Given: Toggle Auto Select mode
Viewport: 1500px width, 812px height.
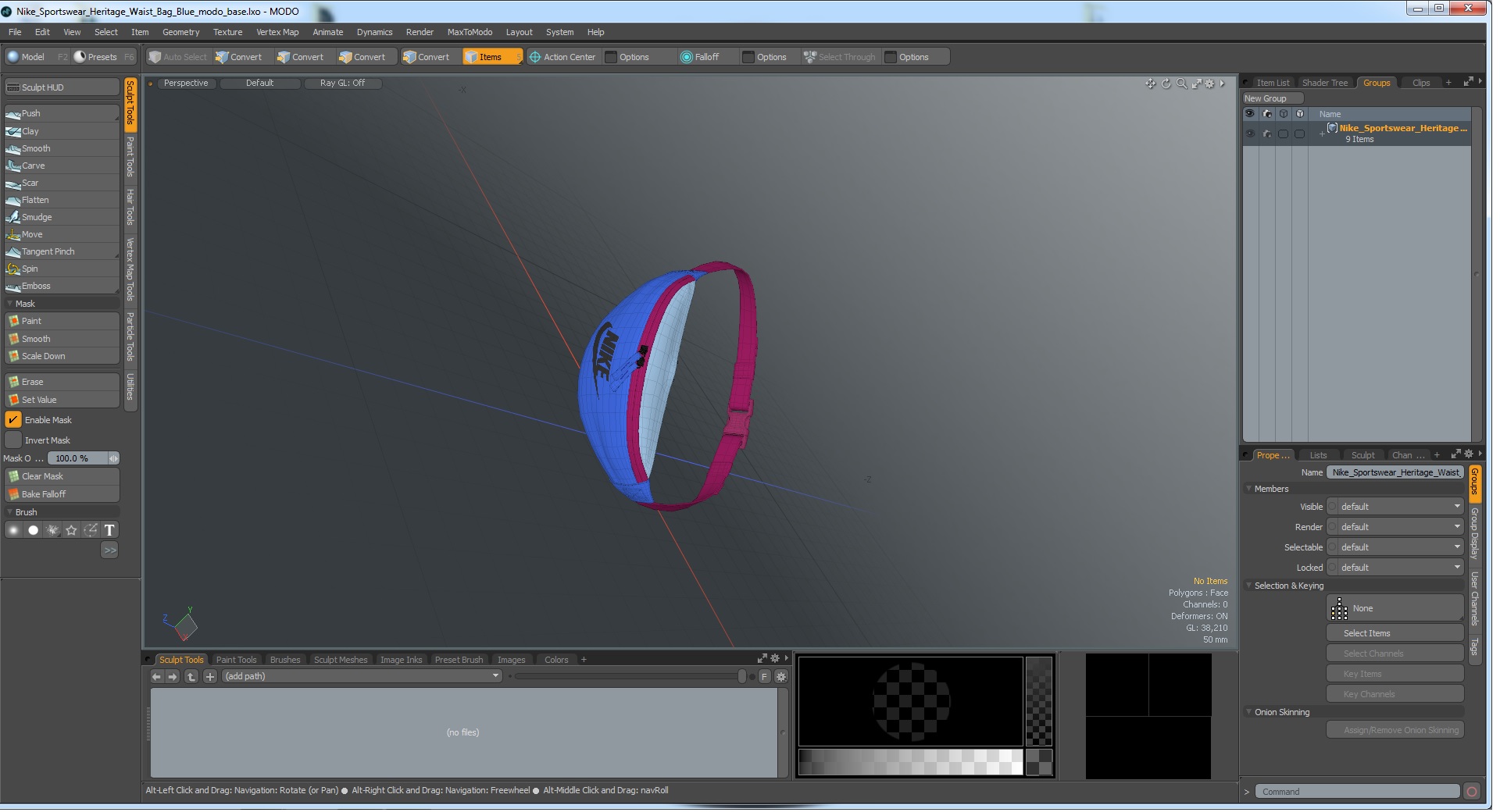Looking at the screenshot, I should [178, 57].
